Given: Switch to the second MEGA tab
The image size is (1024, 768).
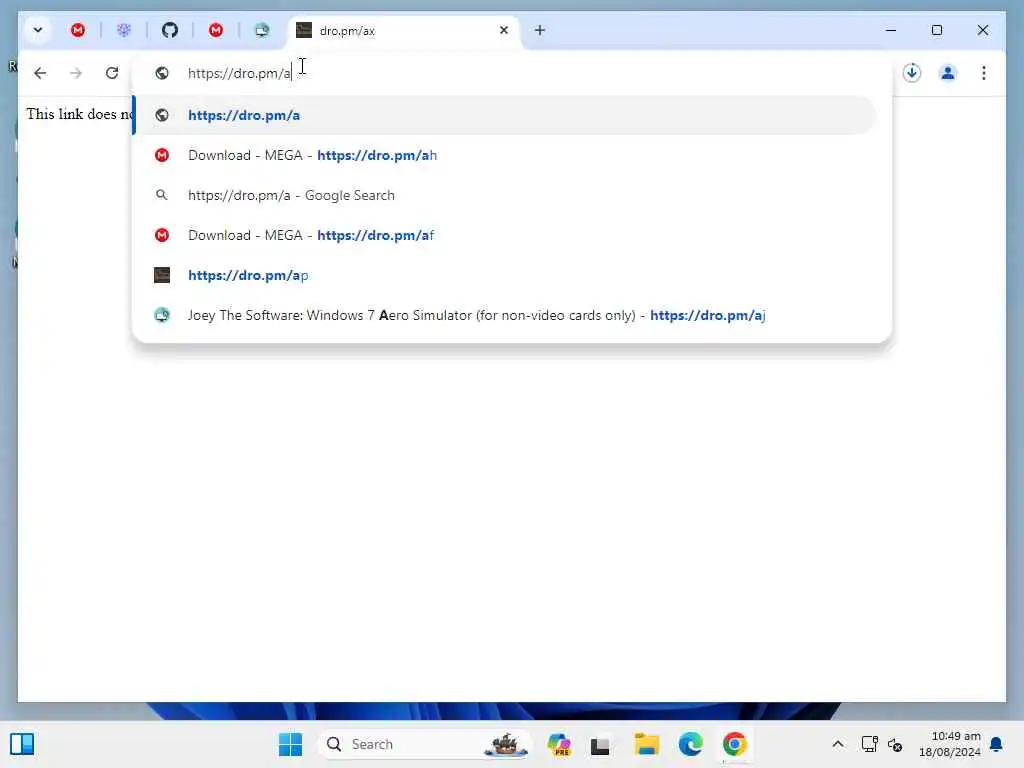Looking at the screenshot, I should (x=216, y=30).
